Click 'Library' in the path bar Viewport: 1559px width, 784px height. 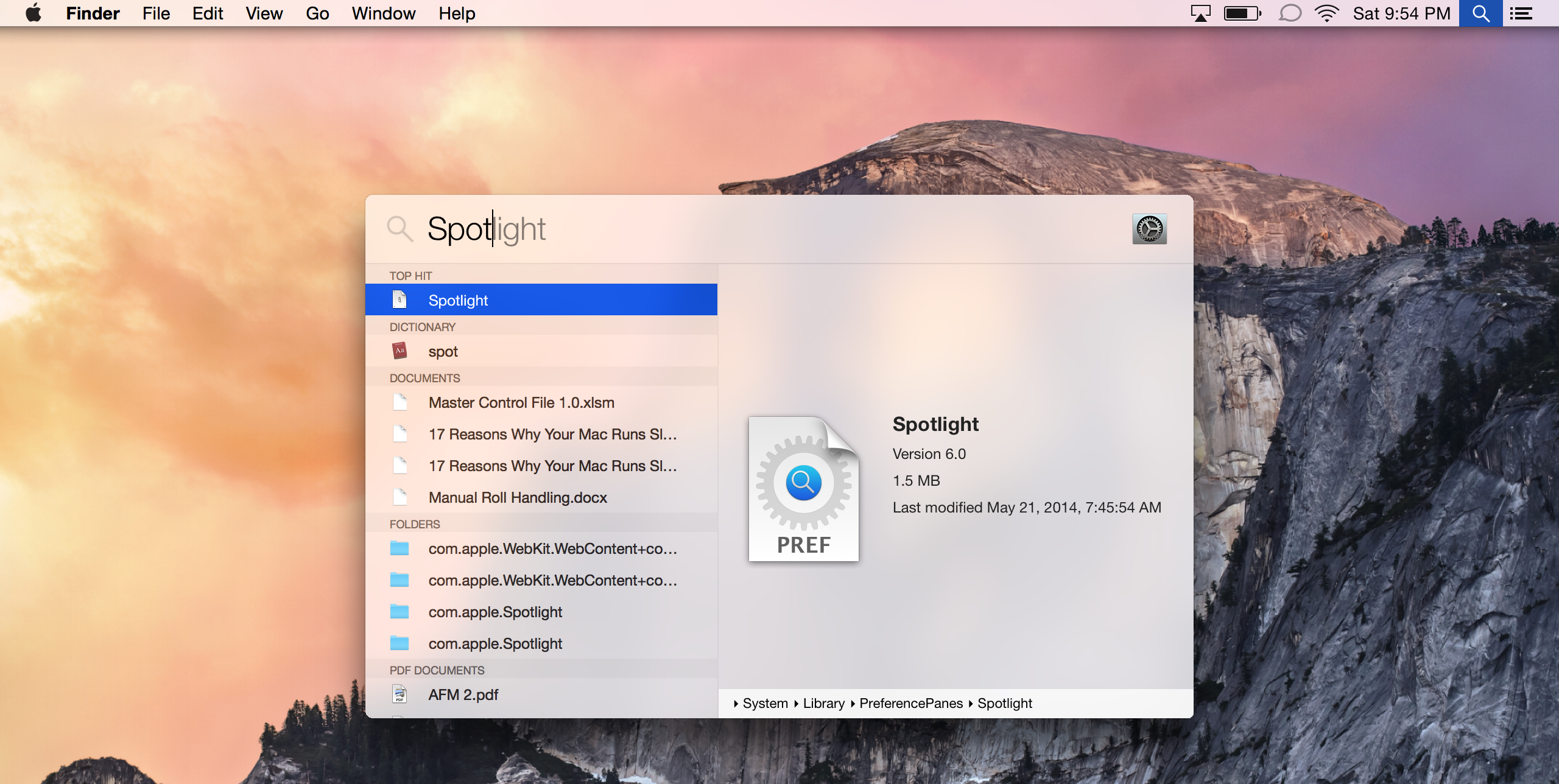823,703
